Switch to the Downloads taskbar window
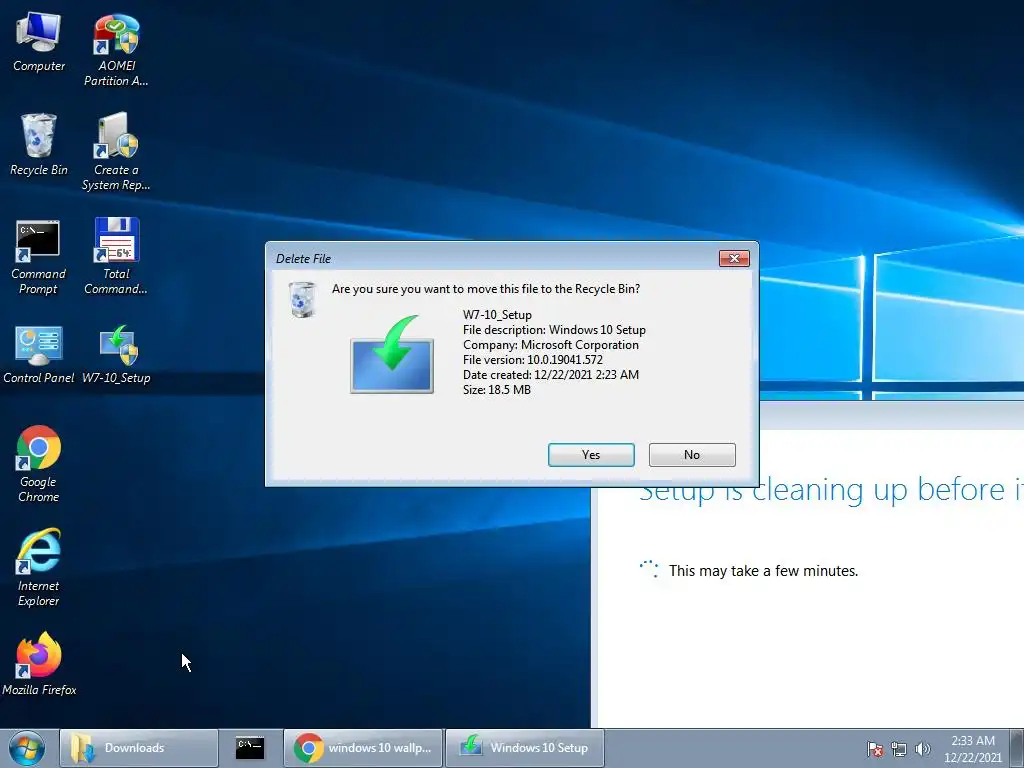This screenshot has height=768, width=1024. click(138, 748)
